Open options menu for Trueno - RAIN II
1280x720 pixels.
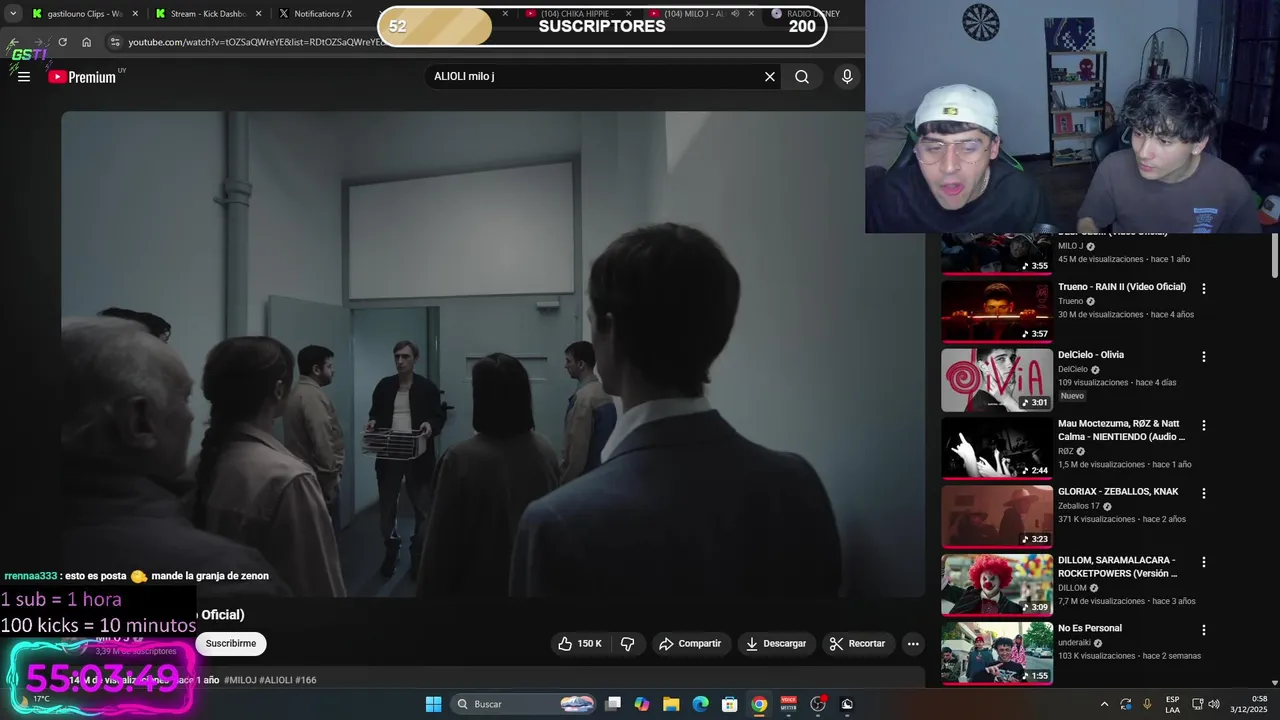click(1204, 288)
